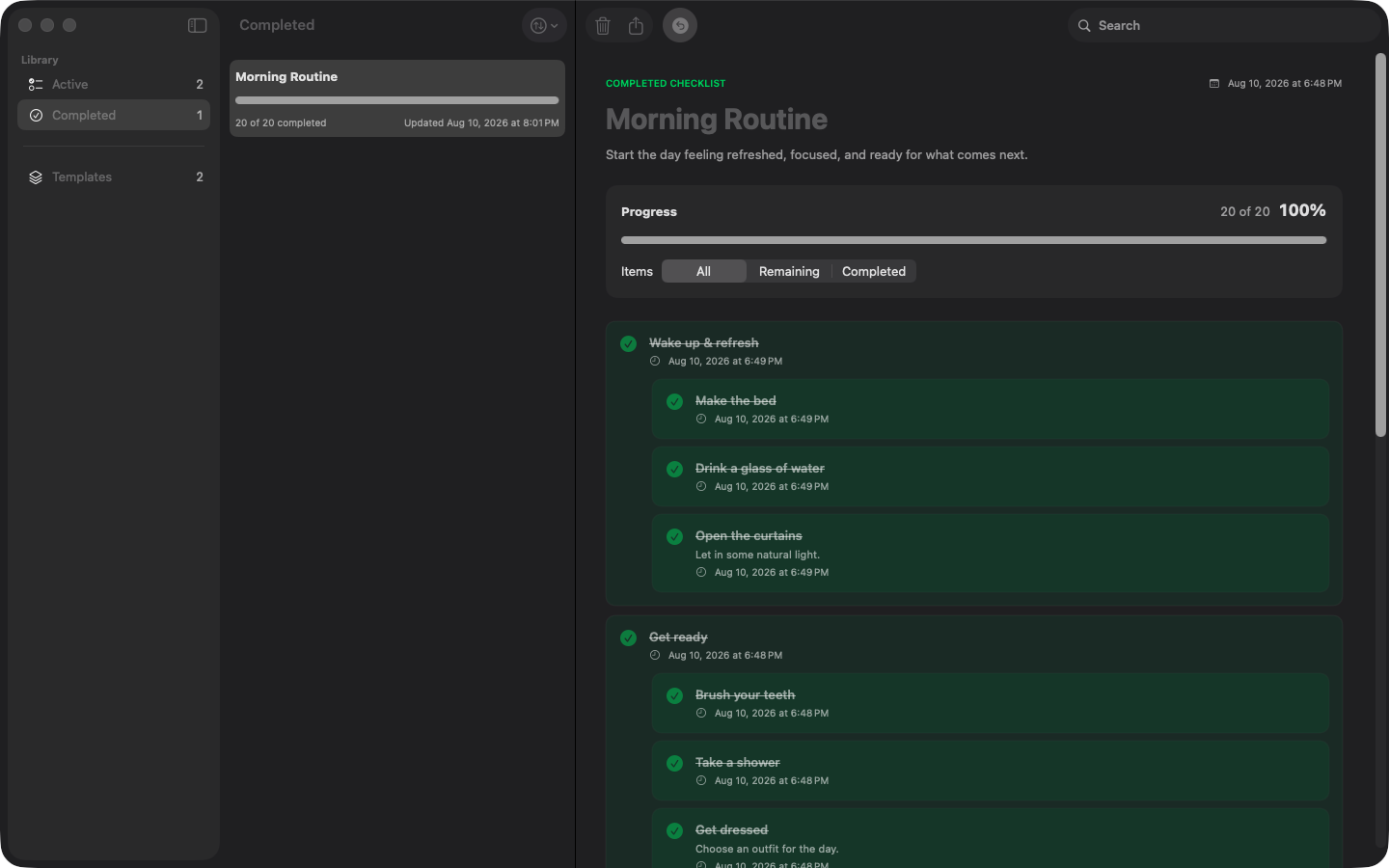Focus the Search field
This screenshot has height=868, width=1389.
click(x=1222, y=26)
